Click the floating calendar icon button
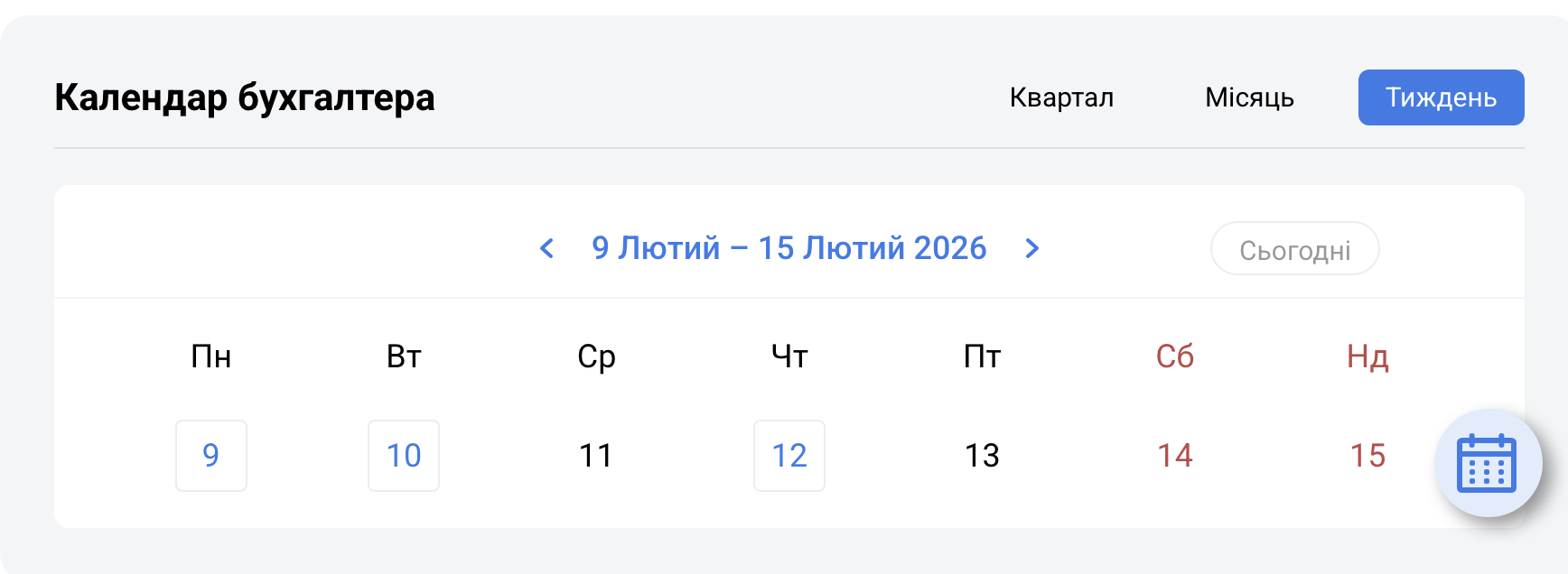Image resolution: width=1568 pixels, height=574 pixels. [1487, 464]
